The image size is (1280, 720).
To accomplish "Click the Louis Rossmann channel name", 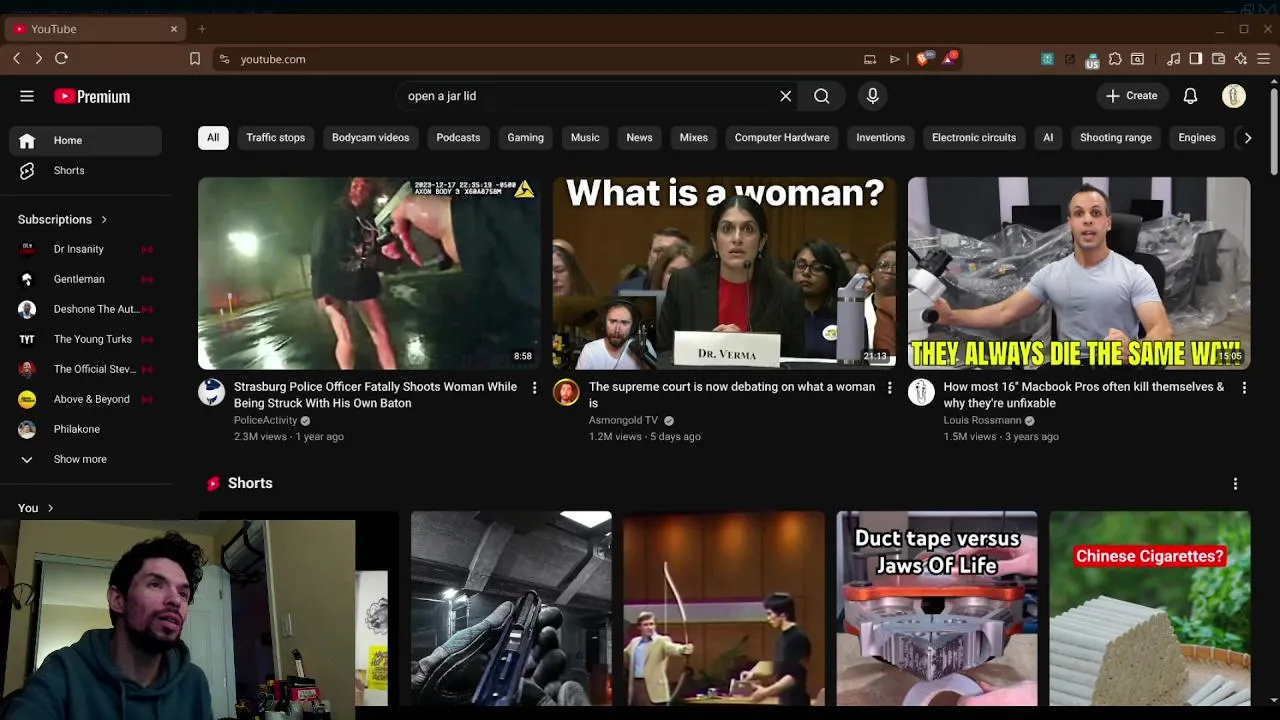I will tap(982, 421).
